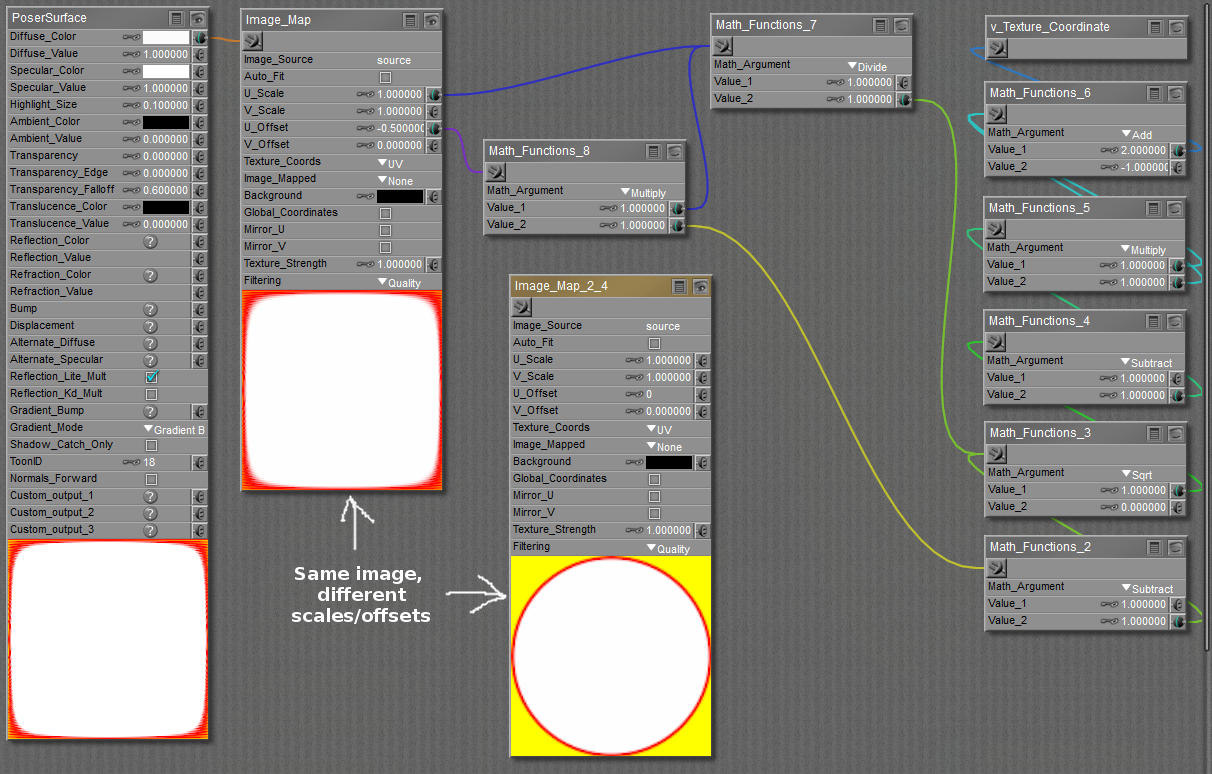Click the Value_2 input plug on Math_Functions_8
The image size is (1212, 774).
pos(677,225)
